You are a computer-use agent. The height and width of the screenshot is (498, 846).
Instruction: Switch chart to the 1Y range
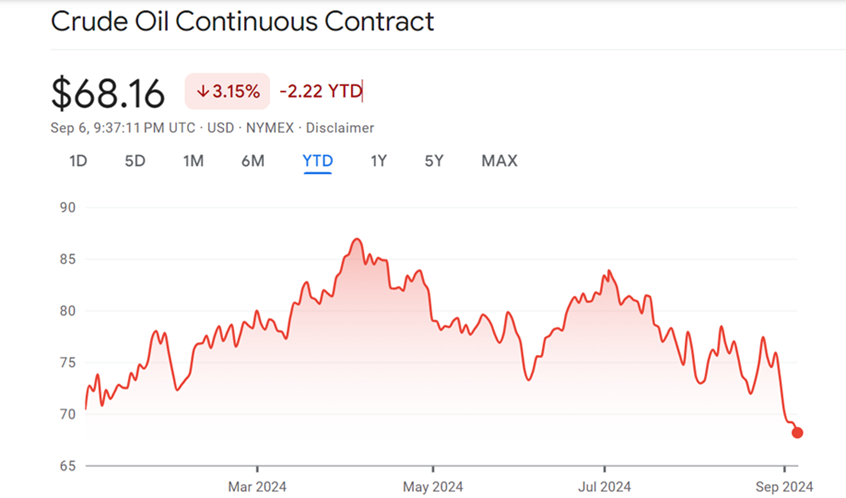(x=379, y=160)
